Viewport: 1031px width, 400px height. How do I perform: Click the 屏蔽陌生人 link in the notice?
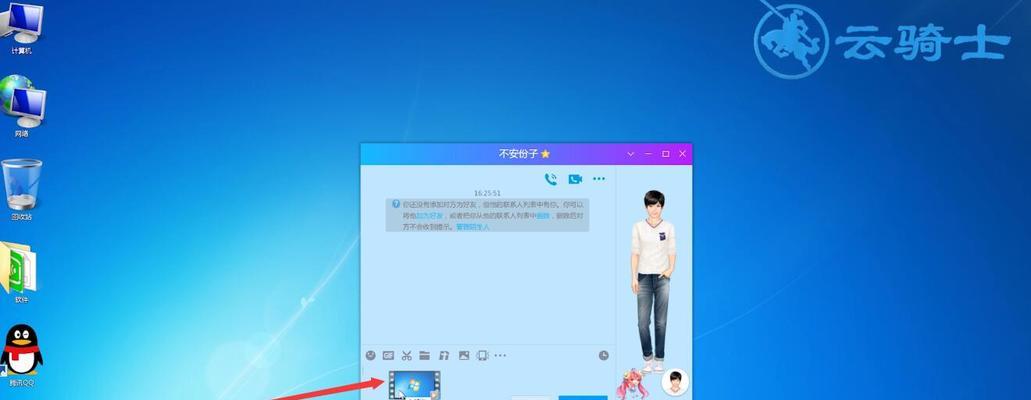[x=473, y=226]
